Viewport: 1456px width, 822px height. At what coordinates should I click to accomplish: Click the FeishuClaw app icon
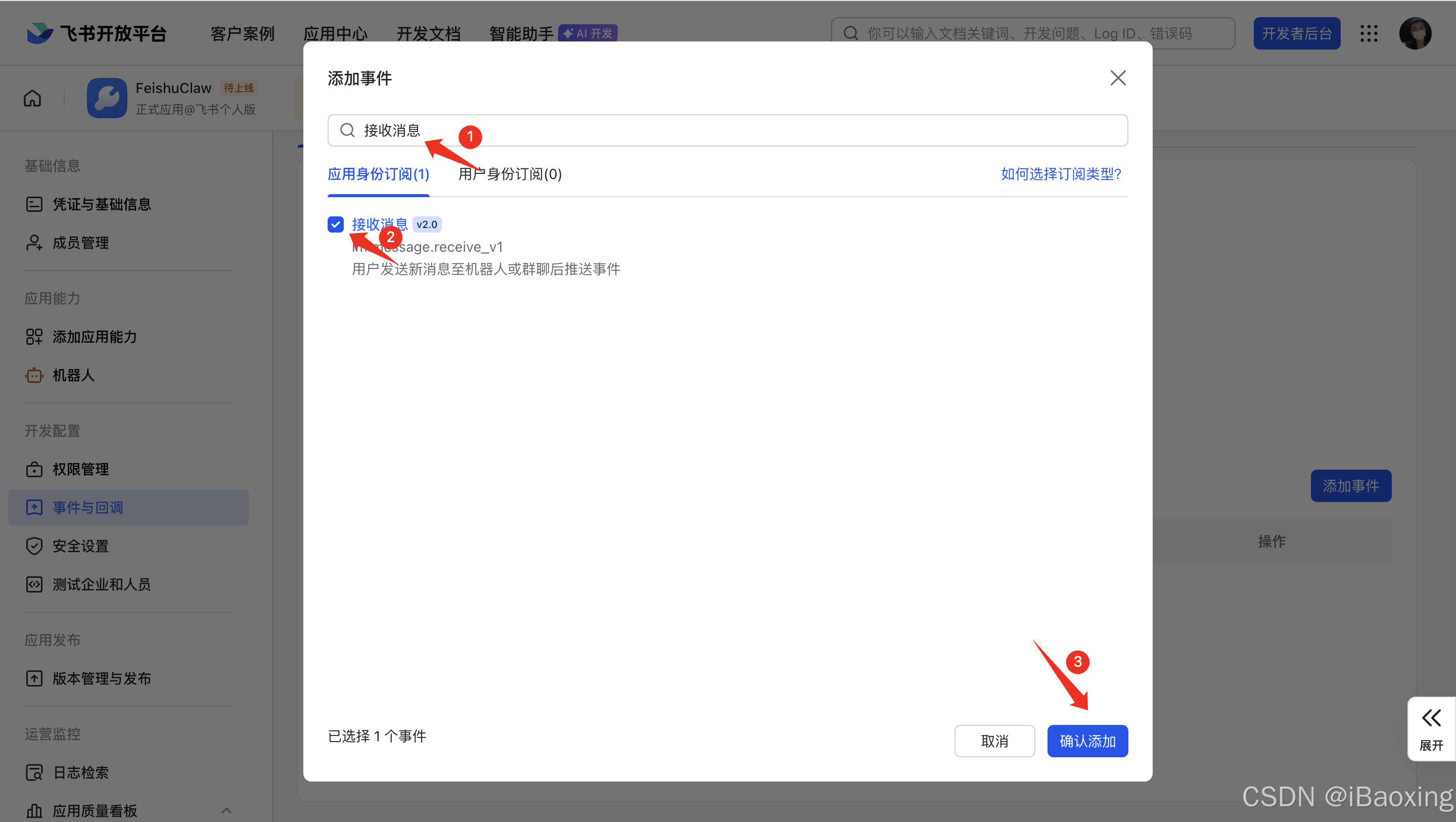[107, 98]
